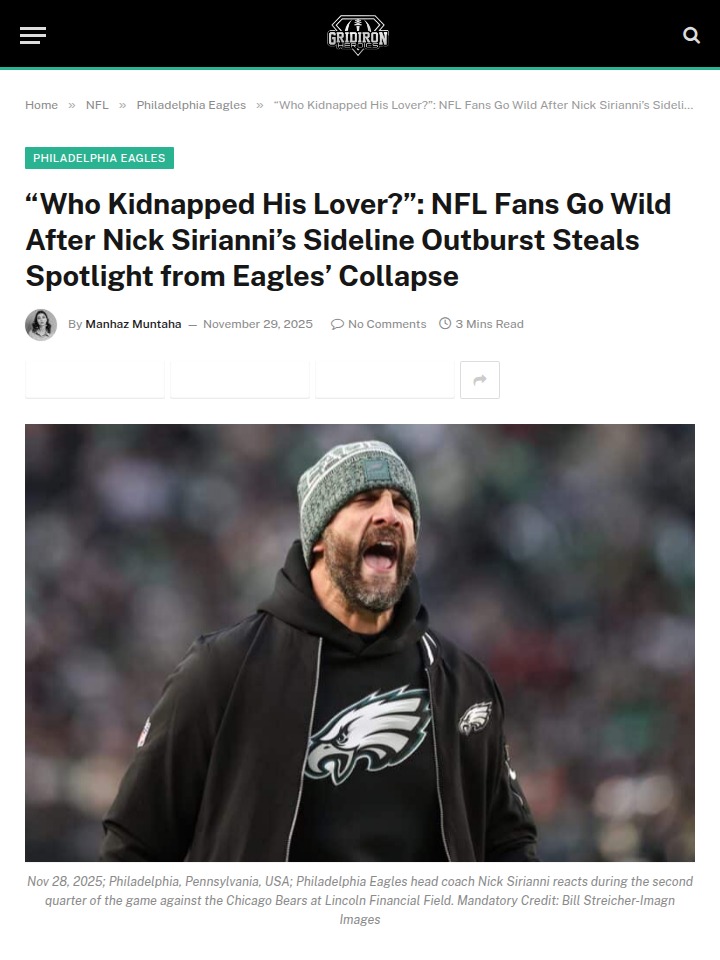
Task: Click the November 29, 2025 publish date
Action: (x=258, y=324)
